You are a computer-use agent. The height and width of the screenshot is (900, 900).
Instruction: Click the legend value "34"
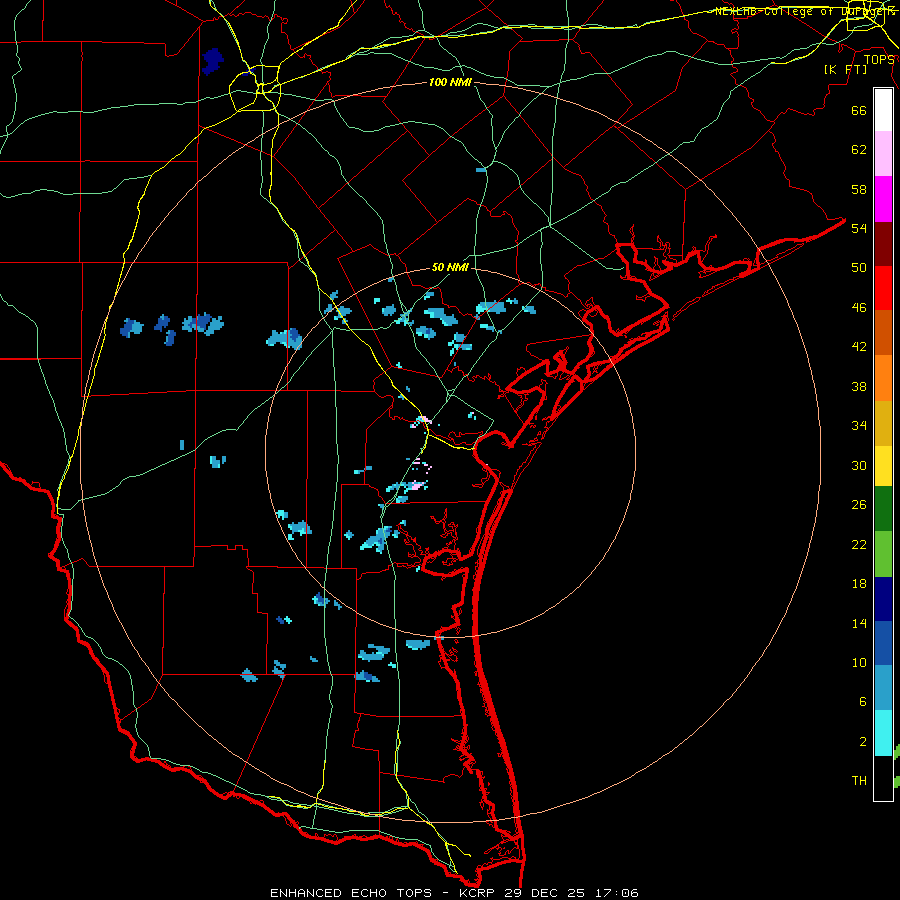[859, 426]
